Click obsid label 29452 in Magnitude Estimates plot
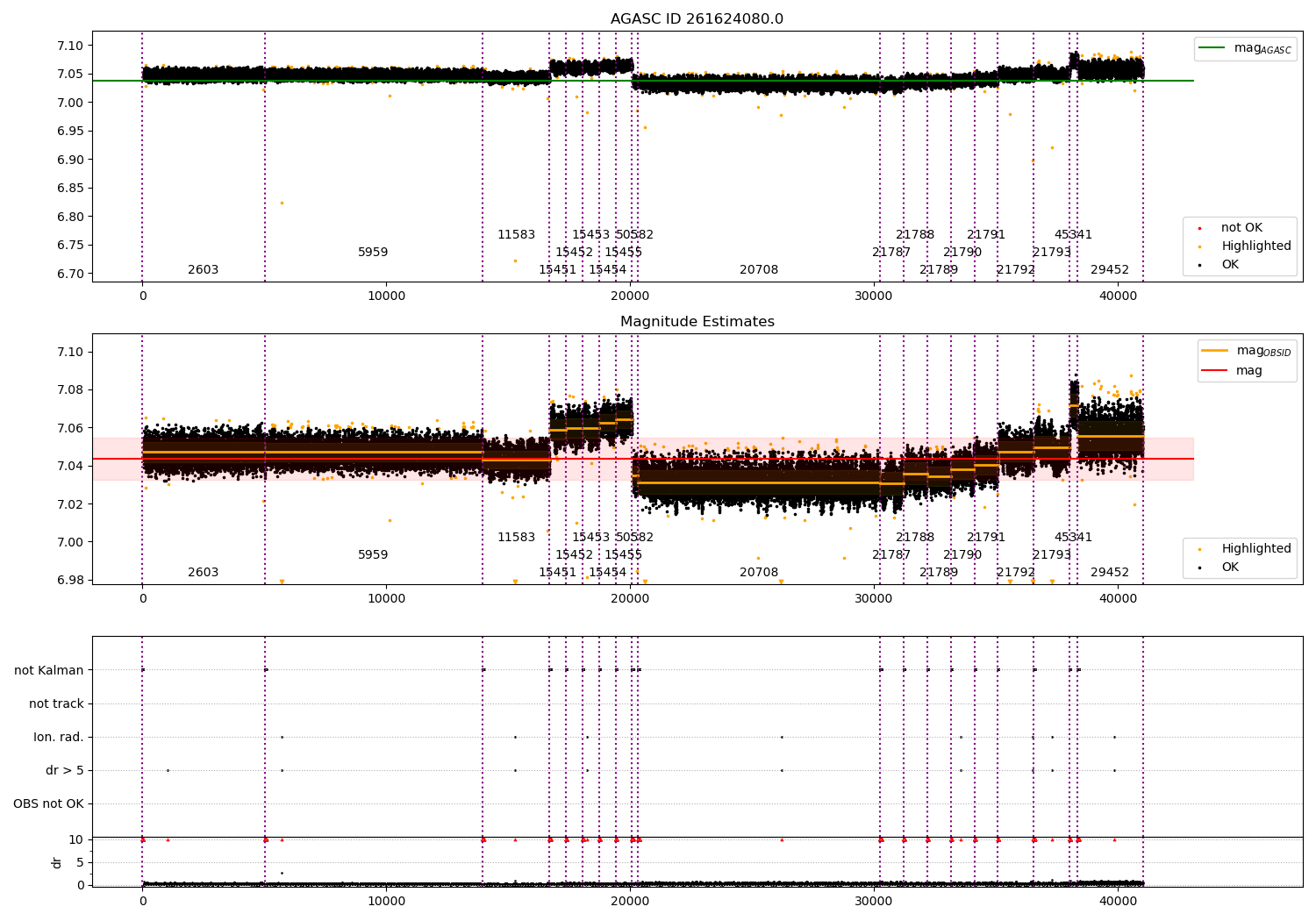 [x=1110, y=573]
